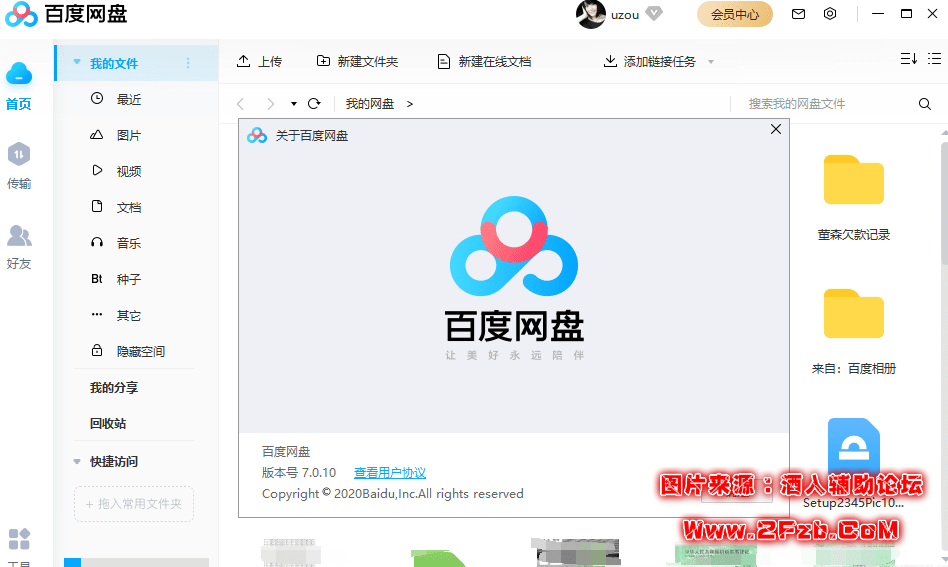Viewport: 948px width, 567px height.
Task: Click the diamond membership badge next to uzou
Action: tap(654, 13)
